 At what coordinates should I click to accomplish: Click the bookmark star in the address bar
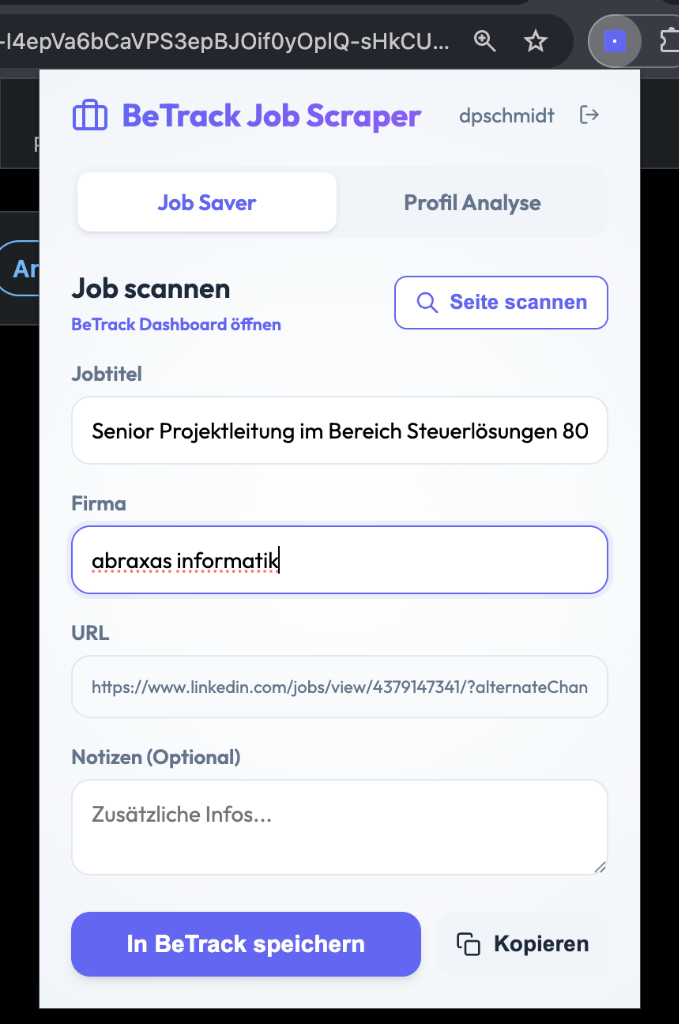point(536,41)
